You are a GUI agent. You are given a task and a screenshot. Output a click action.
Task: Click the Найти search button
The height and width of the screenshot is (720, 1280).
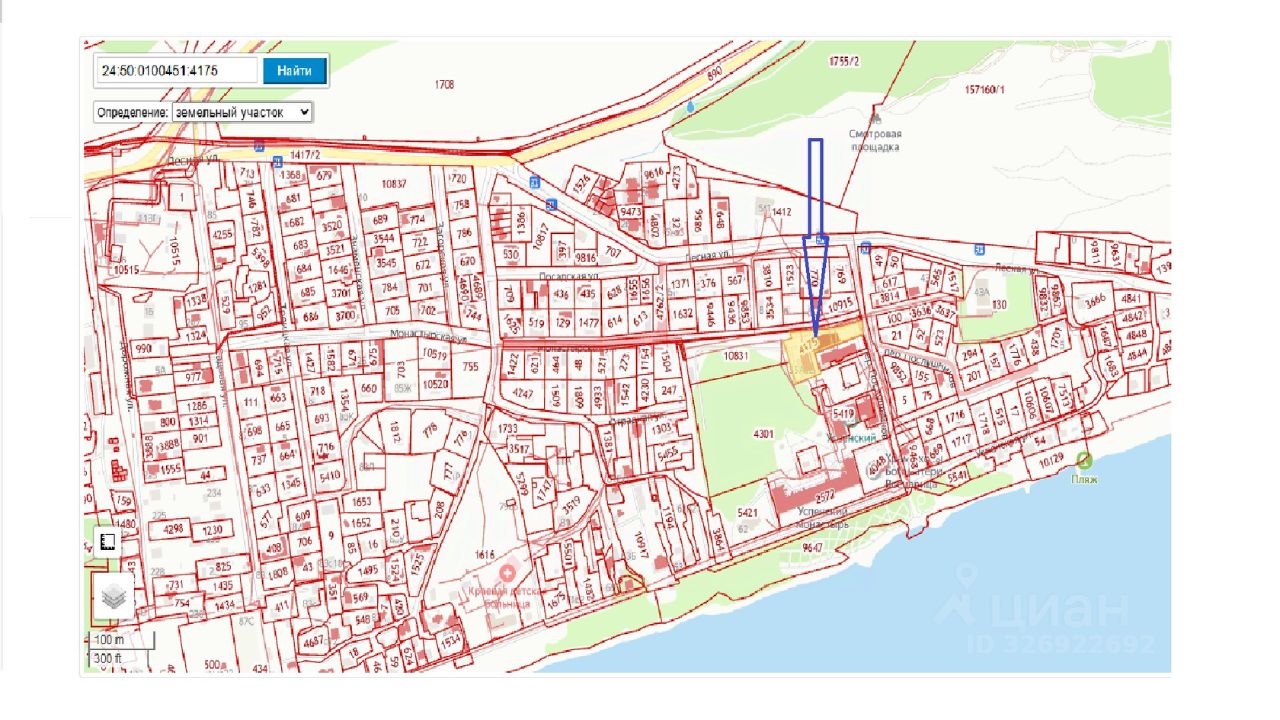[x=295, y=70]
